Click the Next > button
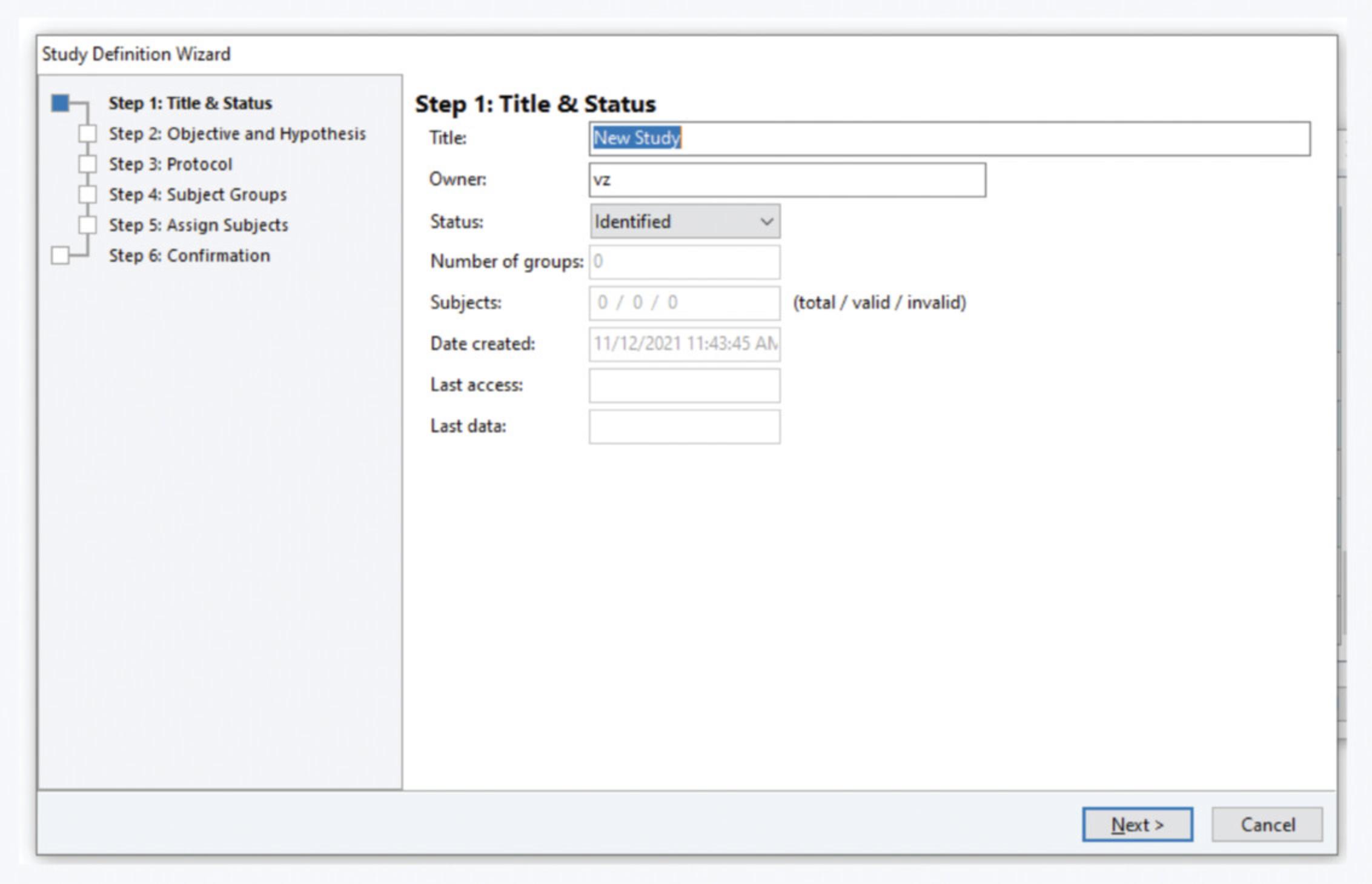 [1137, 824]
